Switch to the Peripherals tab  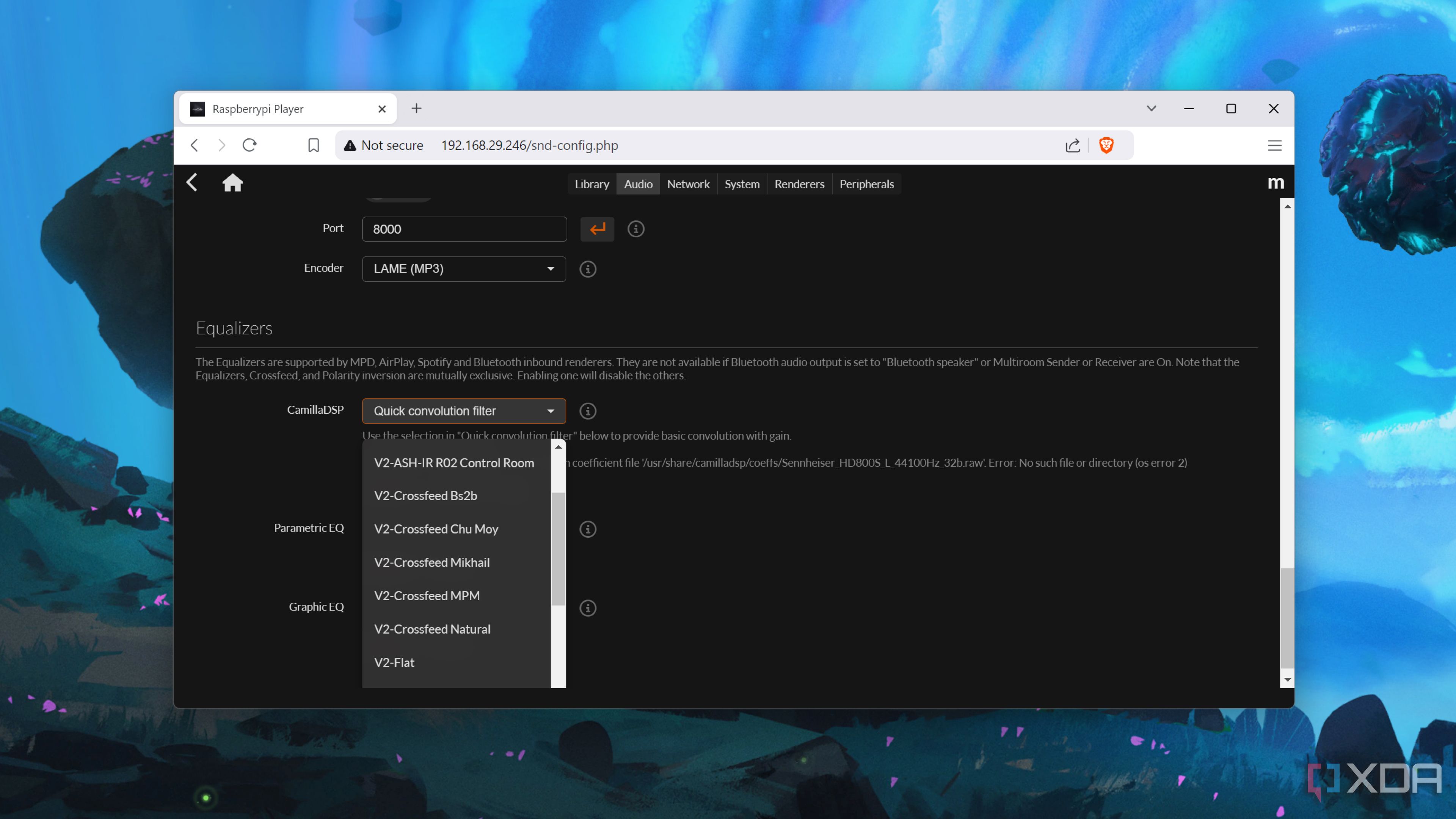pos(866,184)
